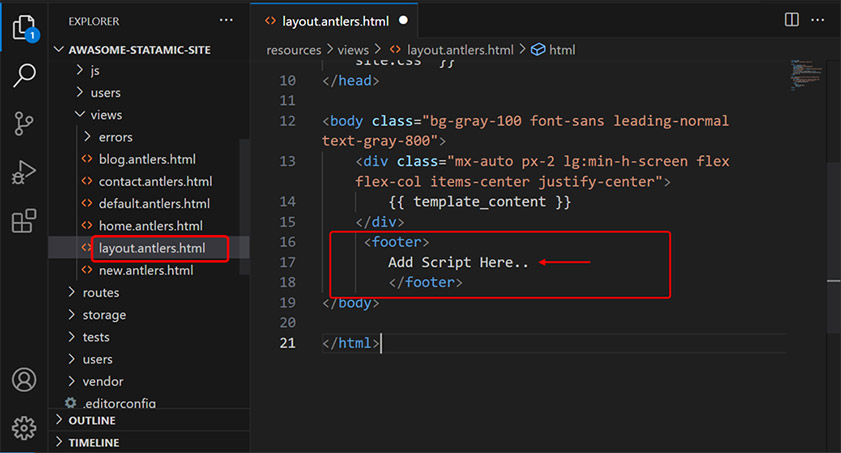The width and height of the screenshot is (841, 453).
Task: Open the Run and Debug view icon
Action: click(24, 172)
